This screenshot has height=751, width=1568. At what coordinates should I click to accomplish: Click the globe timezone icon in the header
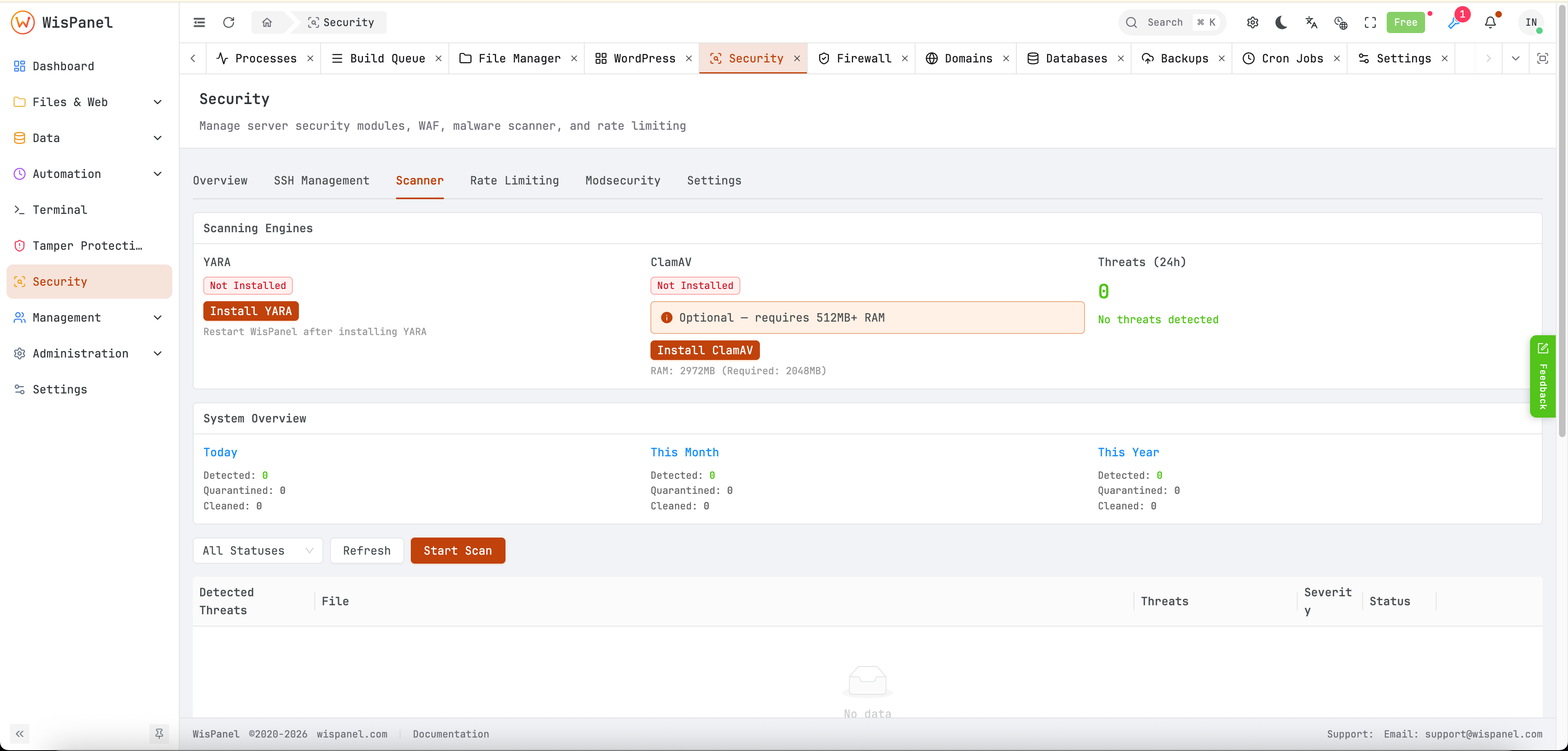[1340, 22]
